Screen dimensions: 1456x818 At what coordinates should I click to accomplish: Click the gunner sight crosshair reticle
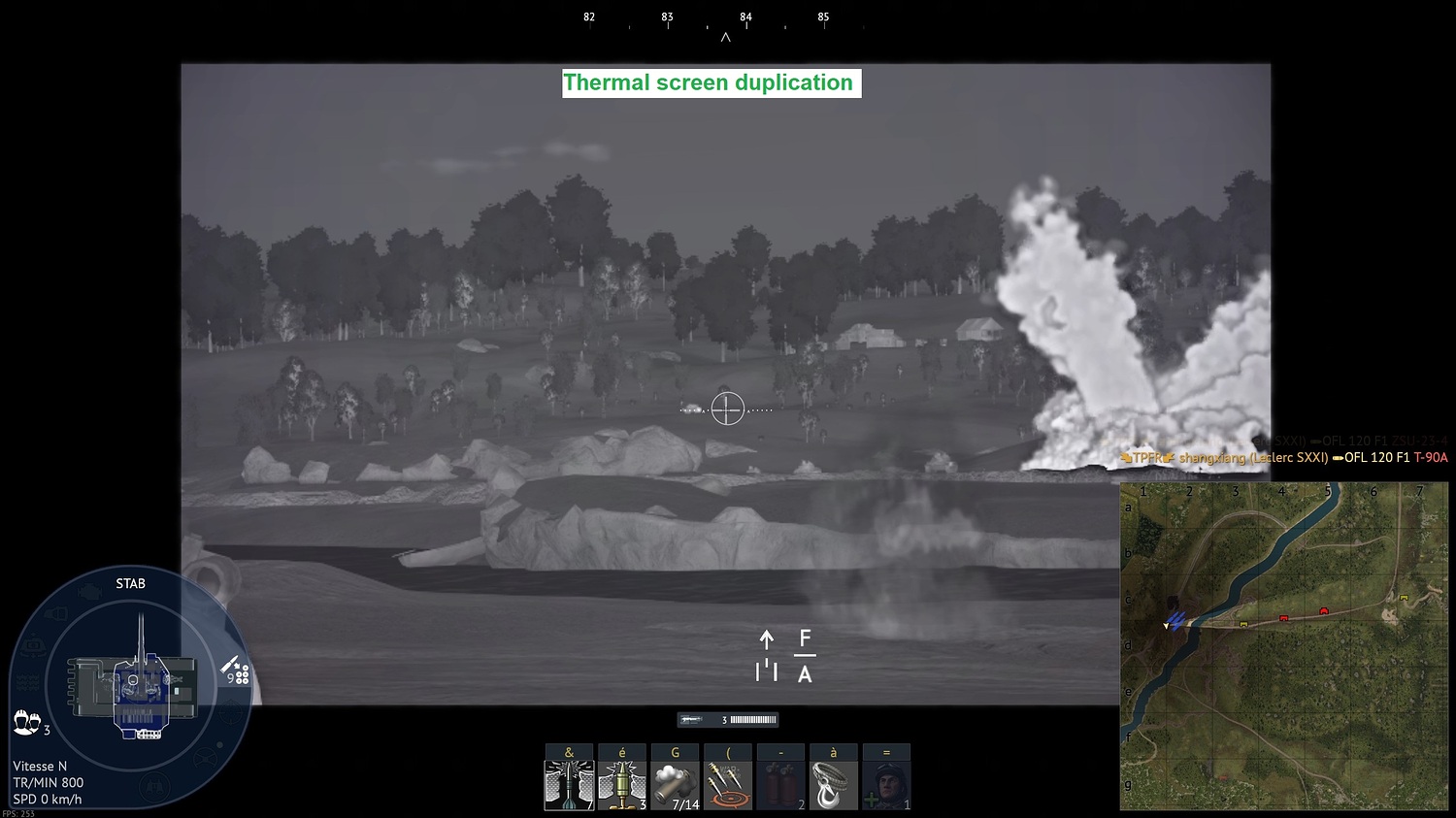click(x=727, y=409)
